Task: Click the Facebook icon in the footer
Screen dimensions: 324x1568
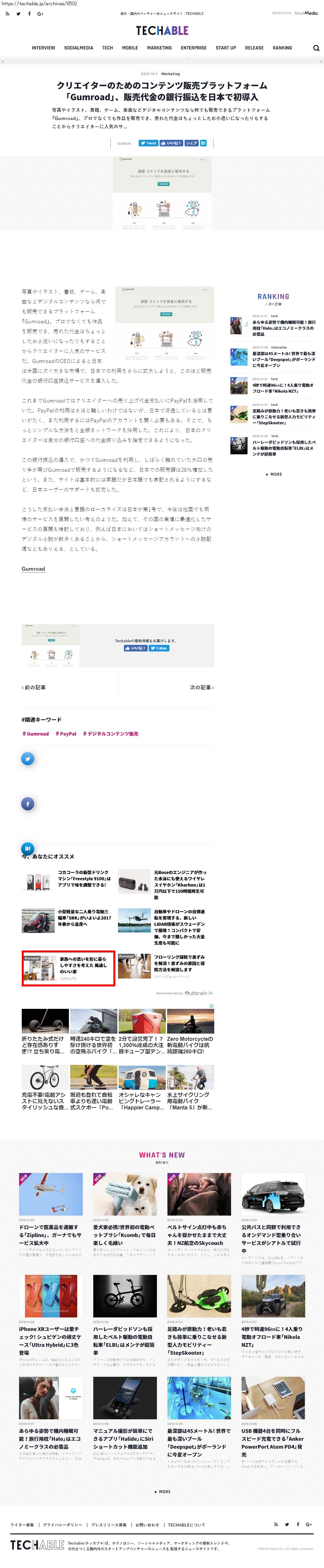Action: (298, 1524)
